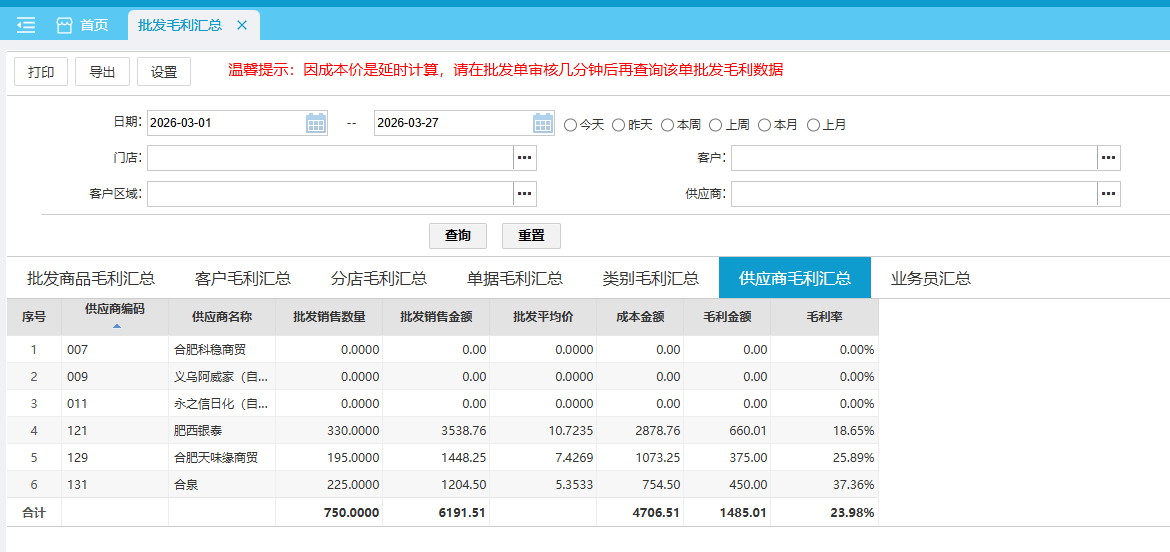Viewport: 1170px width, 552px height.
Task: Close the 批发毛利汇总 tab
Action: pos(242,25)
